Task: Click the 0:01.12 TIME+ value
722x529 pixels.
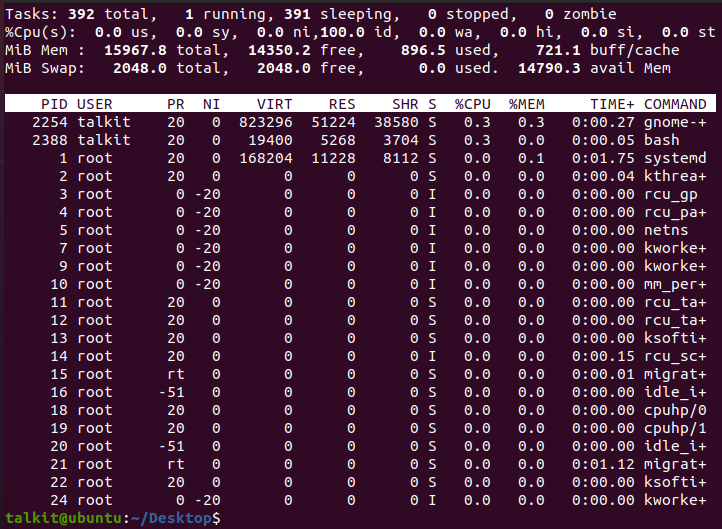Action: click(x=603, y=464)
